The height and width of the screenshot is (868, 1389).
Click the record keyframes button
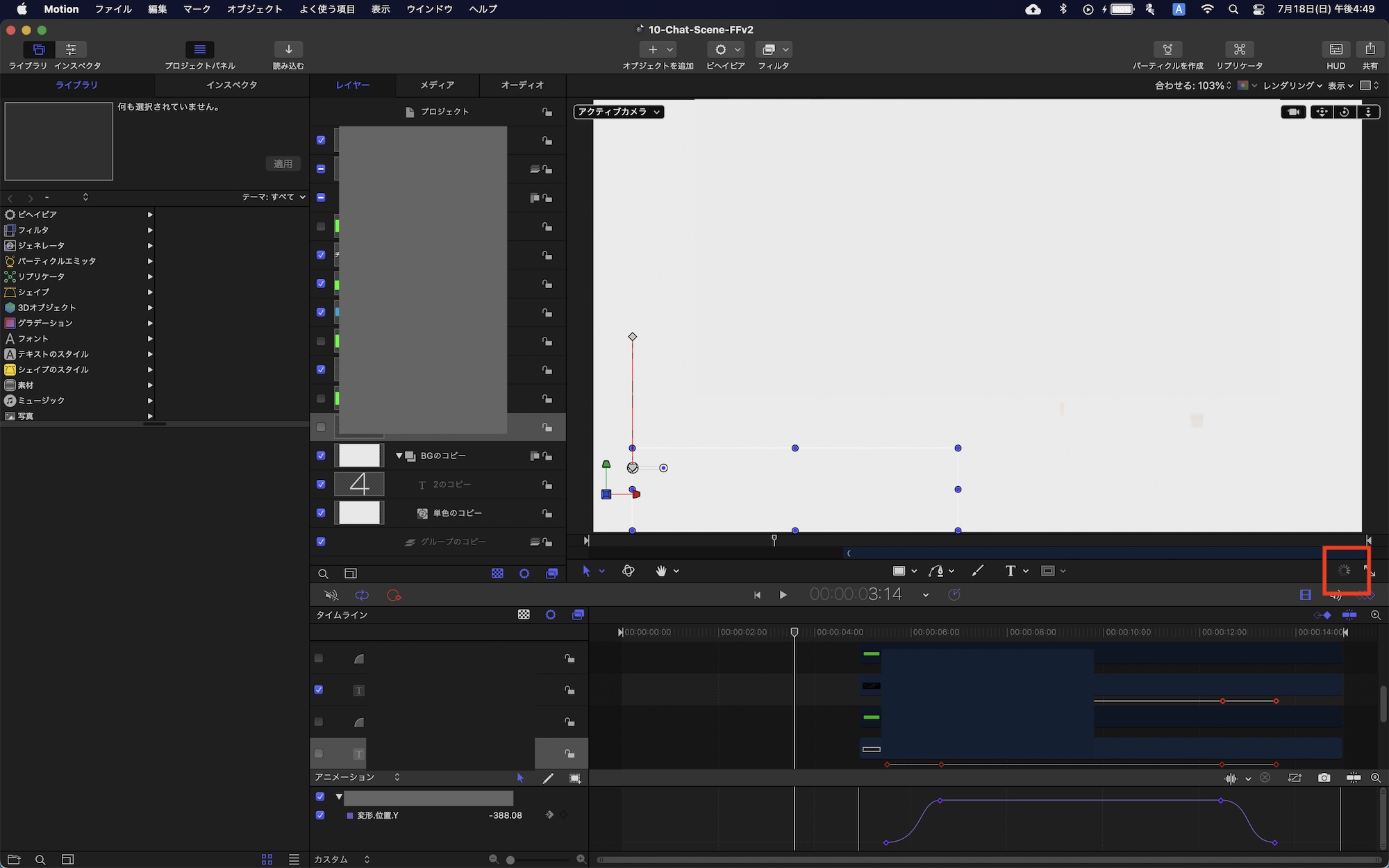point(394,595)
